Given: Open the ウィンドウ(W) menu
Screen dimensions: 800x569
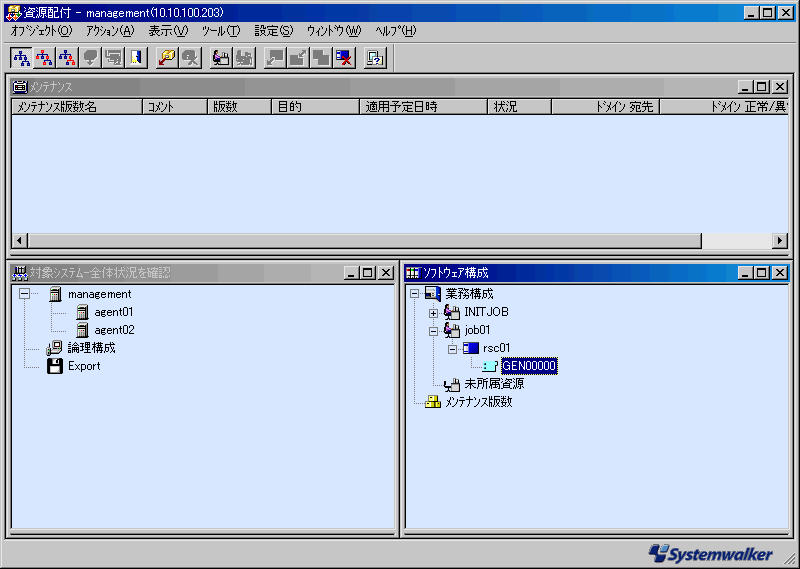Looking at the screenshot, I should click(334, 31).
